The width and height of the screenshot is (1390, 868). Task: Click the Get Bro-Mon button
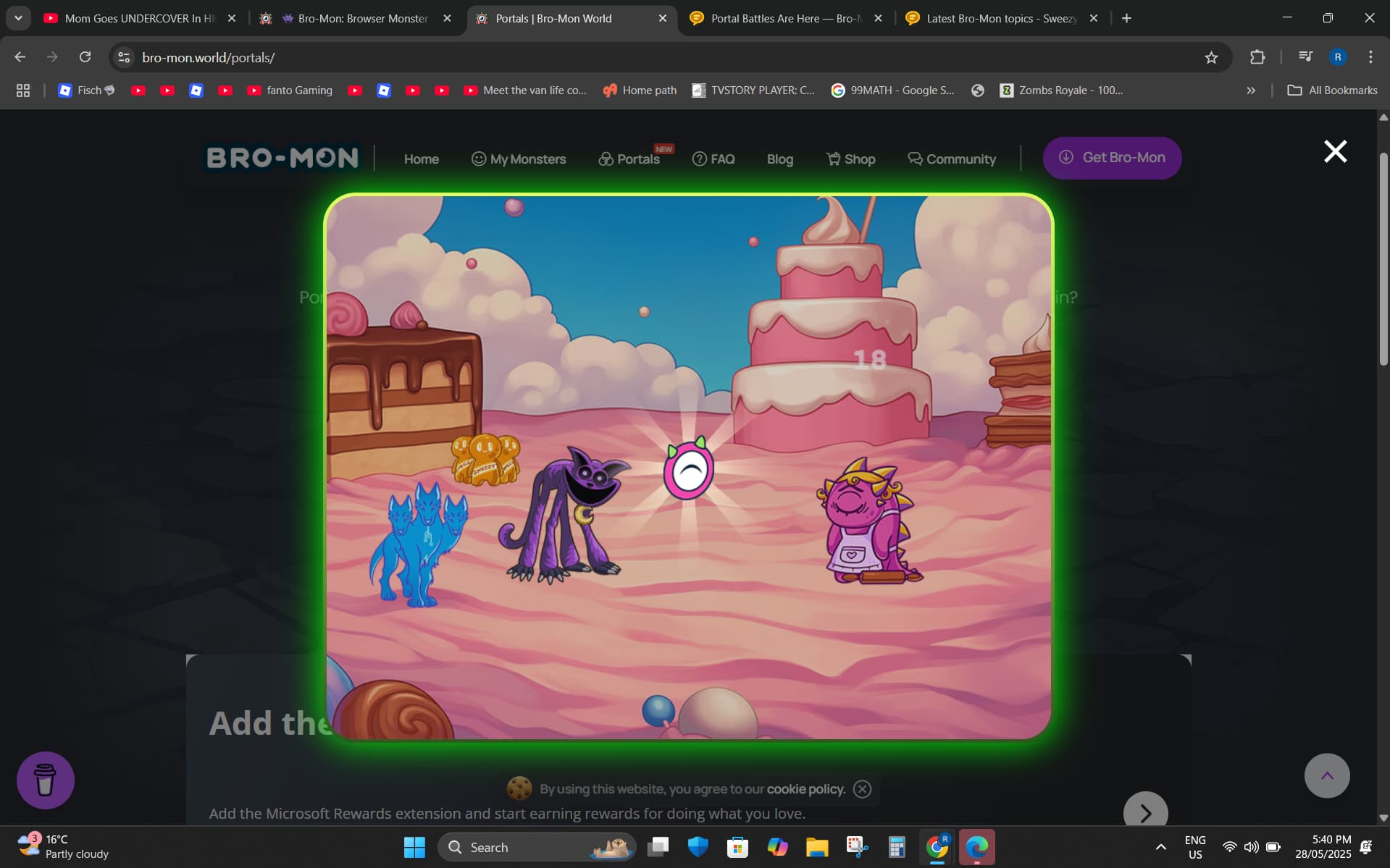tap(1112, 158)
